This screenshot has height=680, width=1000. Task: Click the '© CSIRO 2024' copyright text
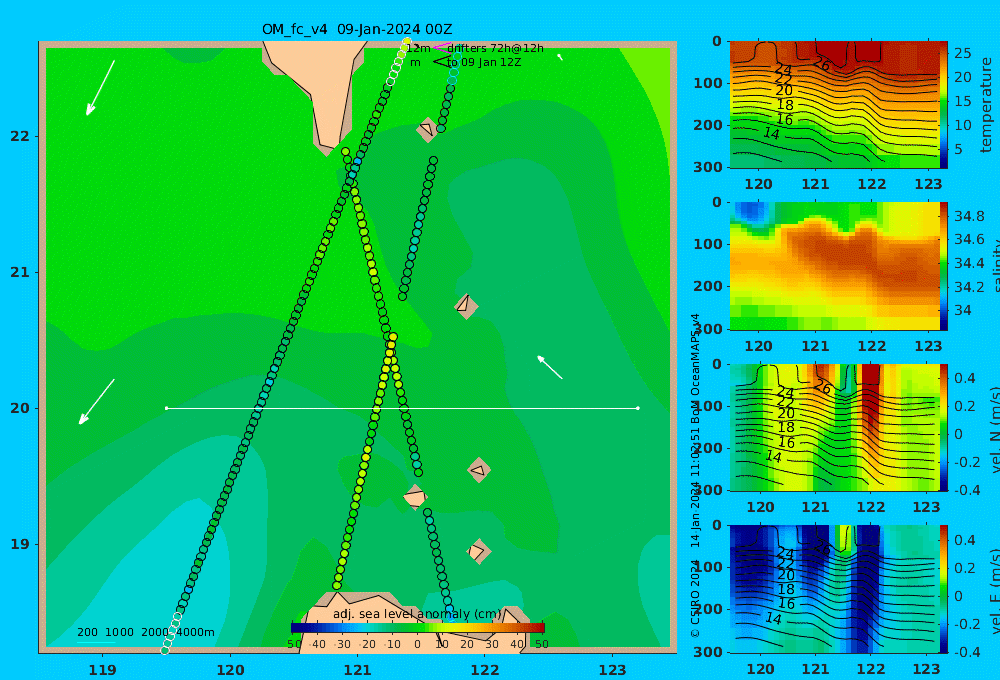tap(695, 598)
